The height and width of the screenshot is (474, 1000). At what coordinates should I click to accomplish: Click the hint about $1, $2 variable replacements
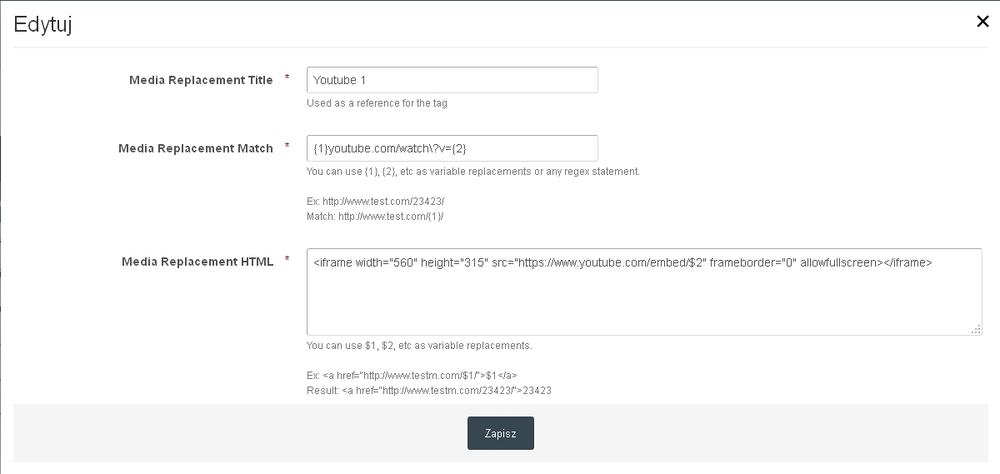[x=419, y=346]
